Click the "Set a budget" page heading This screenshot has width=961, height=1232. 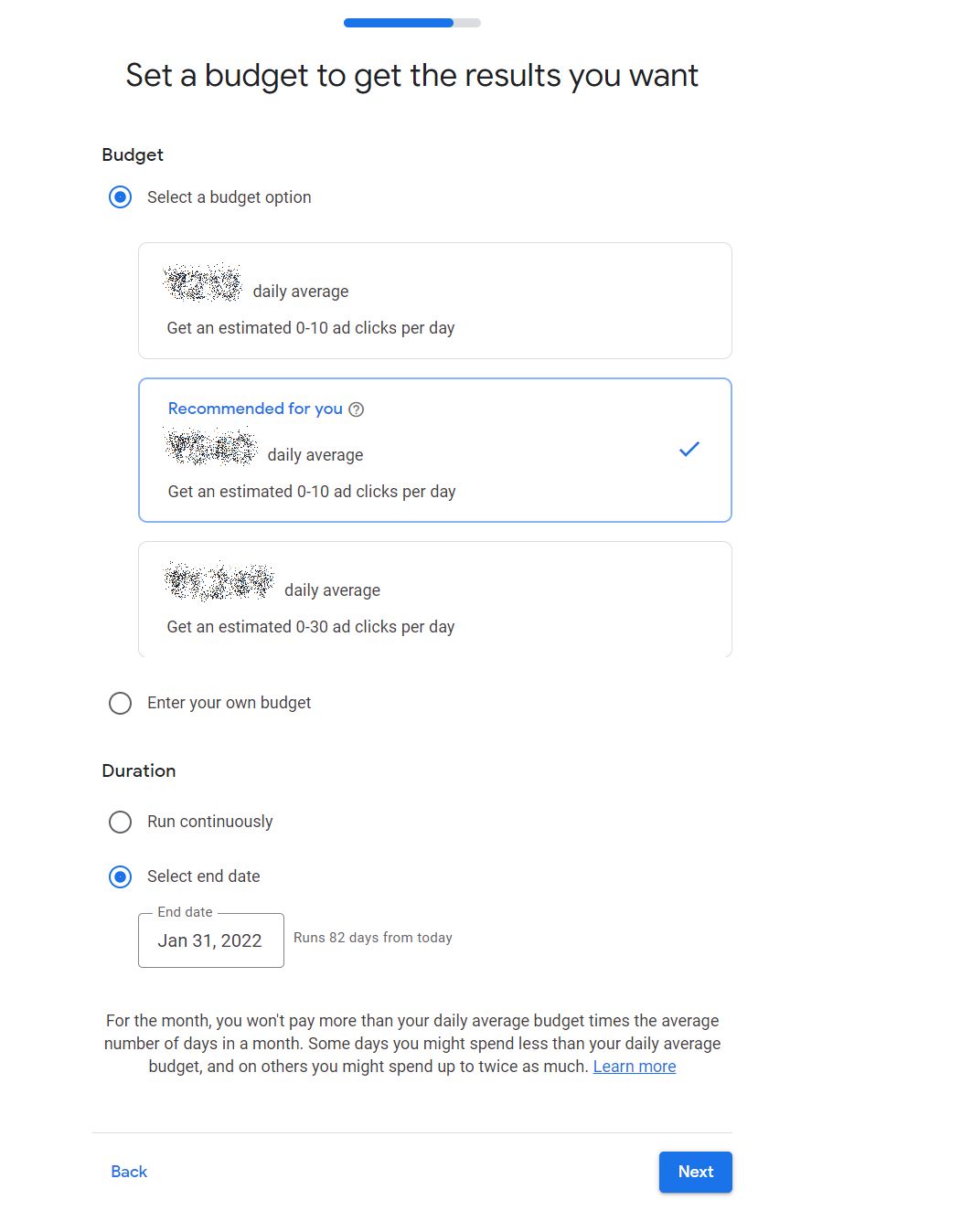coord(411,75)
